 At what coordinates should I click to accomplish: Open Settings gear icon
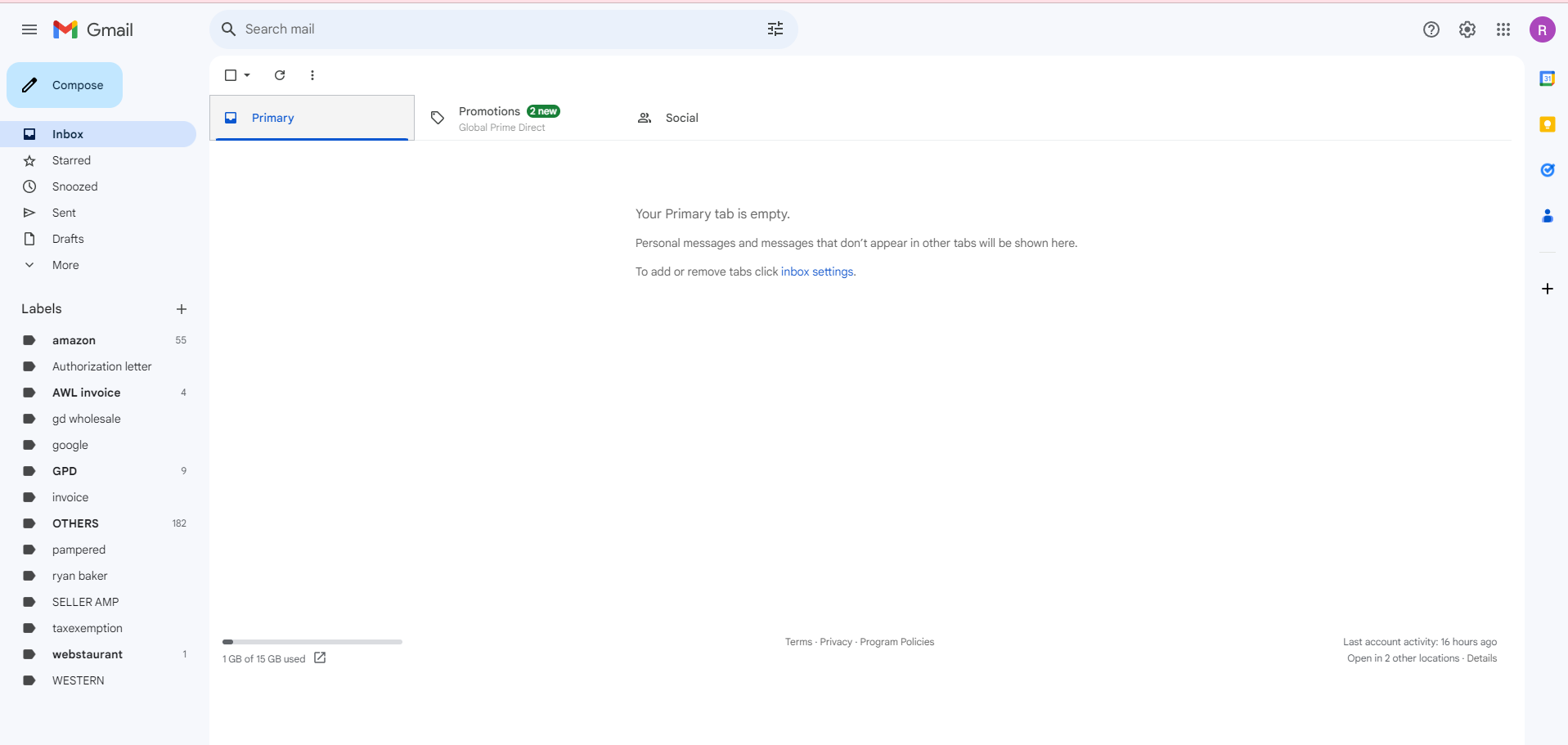1467,29
